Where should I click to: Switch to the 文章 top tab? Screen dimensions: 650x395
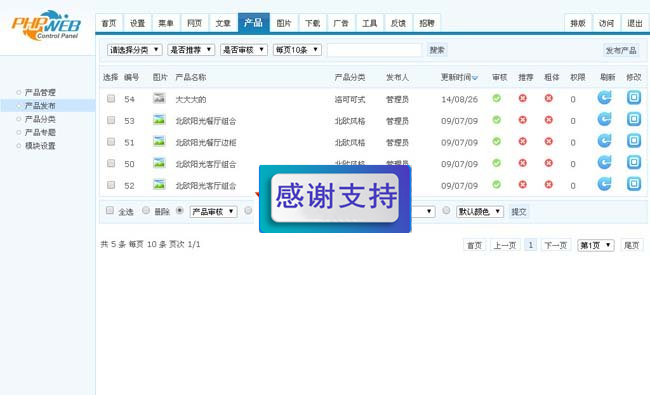tap(223, 23)
